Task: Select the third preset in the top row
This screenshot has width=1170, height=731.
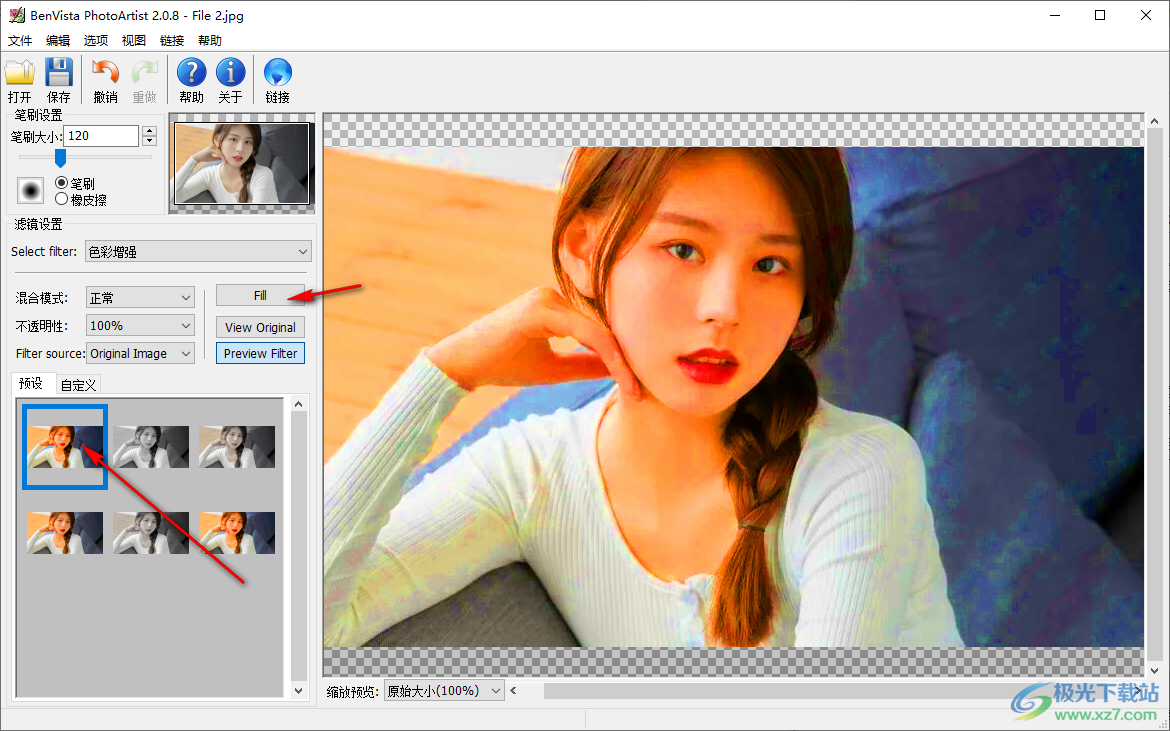Action: (237, 447)
